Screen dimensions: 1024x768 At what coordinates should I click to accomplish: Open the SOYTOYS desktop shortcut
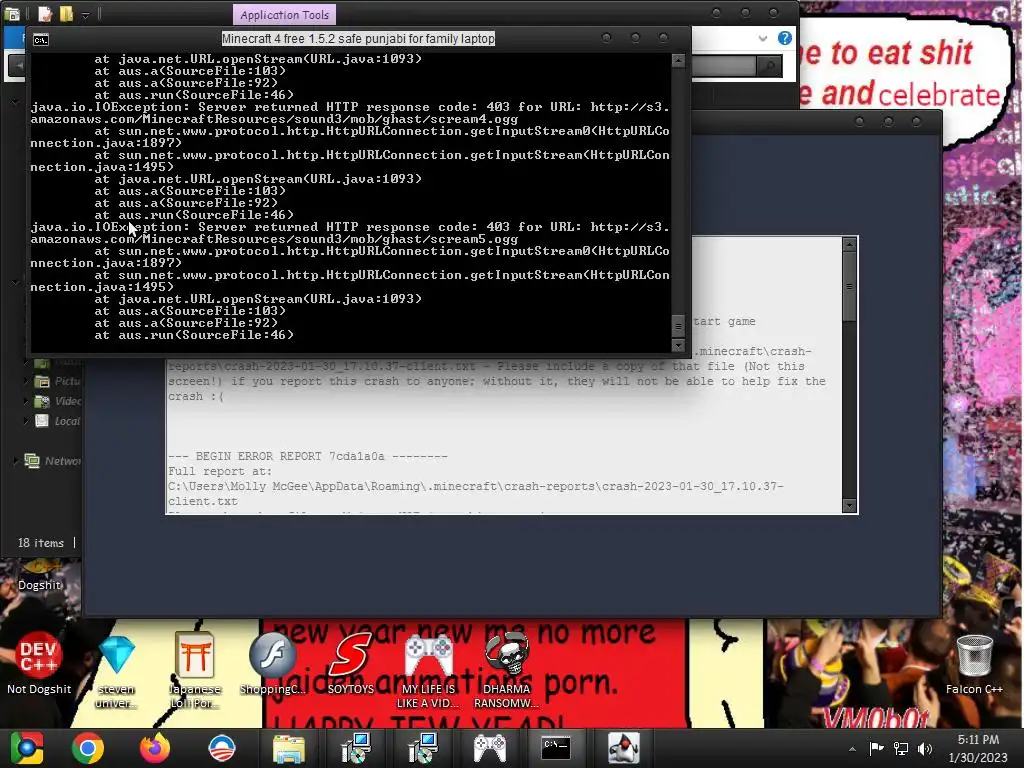coord(351,663)
